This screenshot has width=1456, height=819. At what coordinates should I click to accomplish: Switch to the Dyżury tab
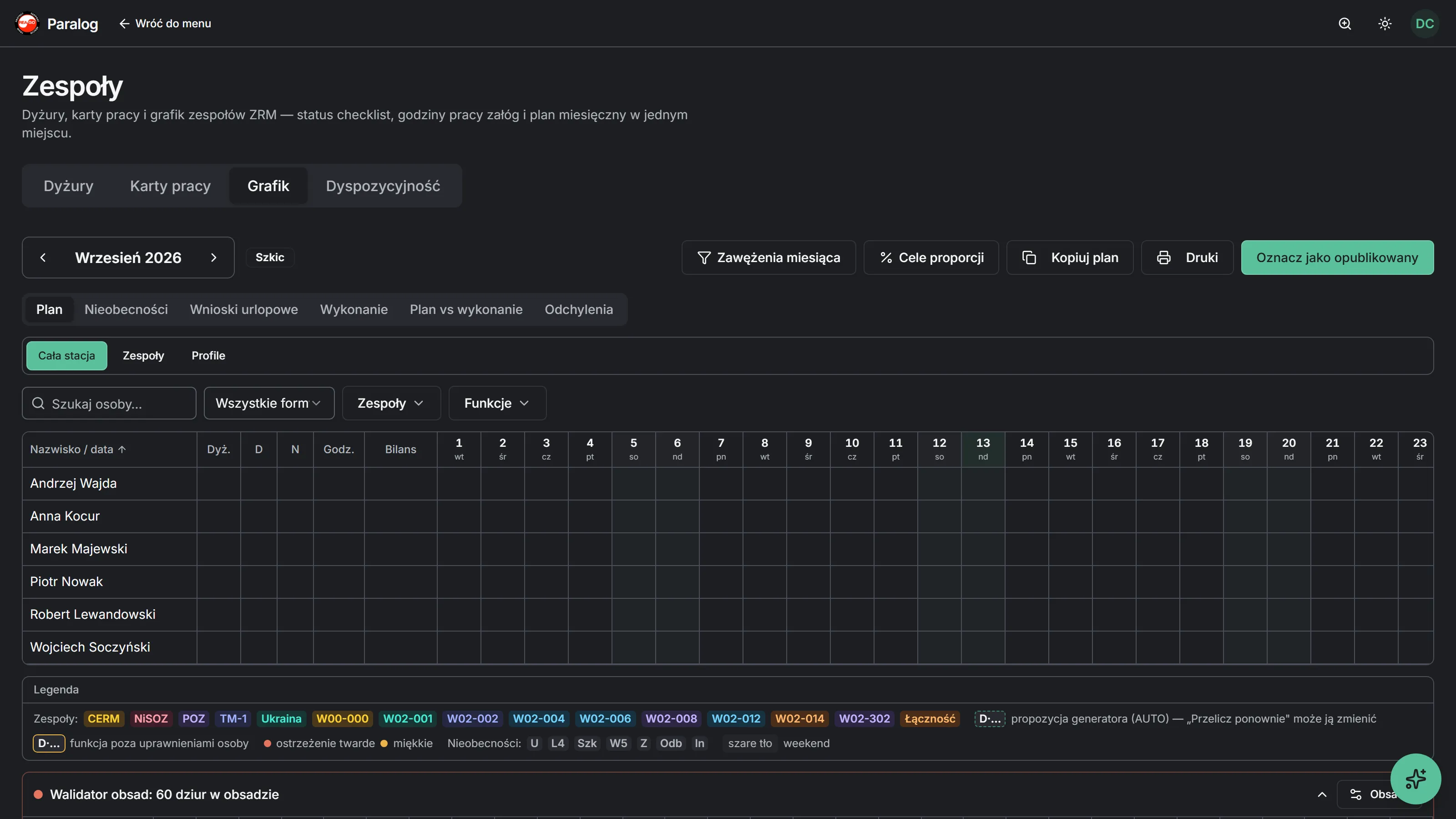pyautogui.click(x=68, y=186)
